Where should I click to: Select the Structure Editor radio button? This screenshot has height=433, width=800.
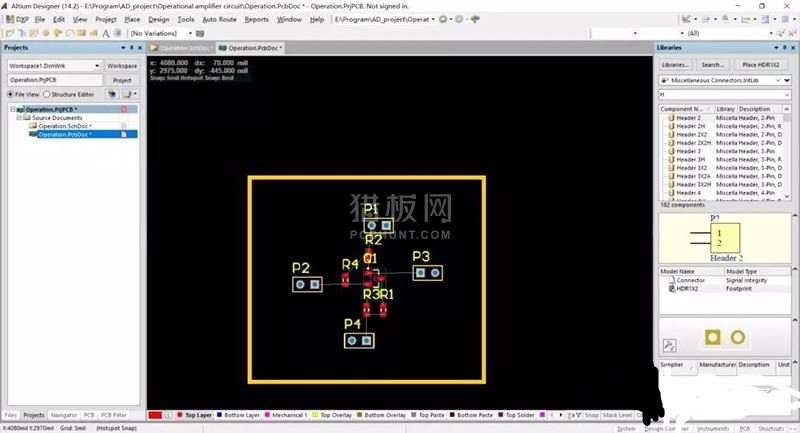[x=47, y=94]
